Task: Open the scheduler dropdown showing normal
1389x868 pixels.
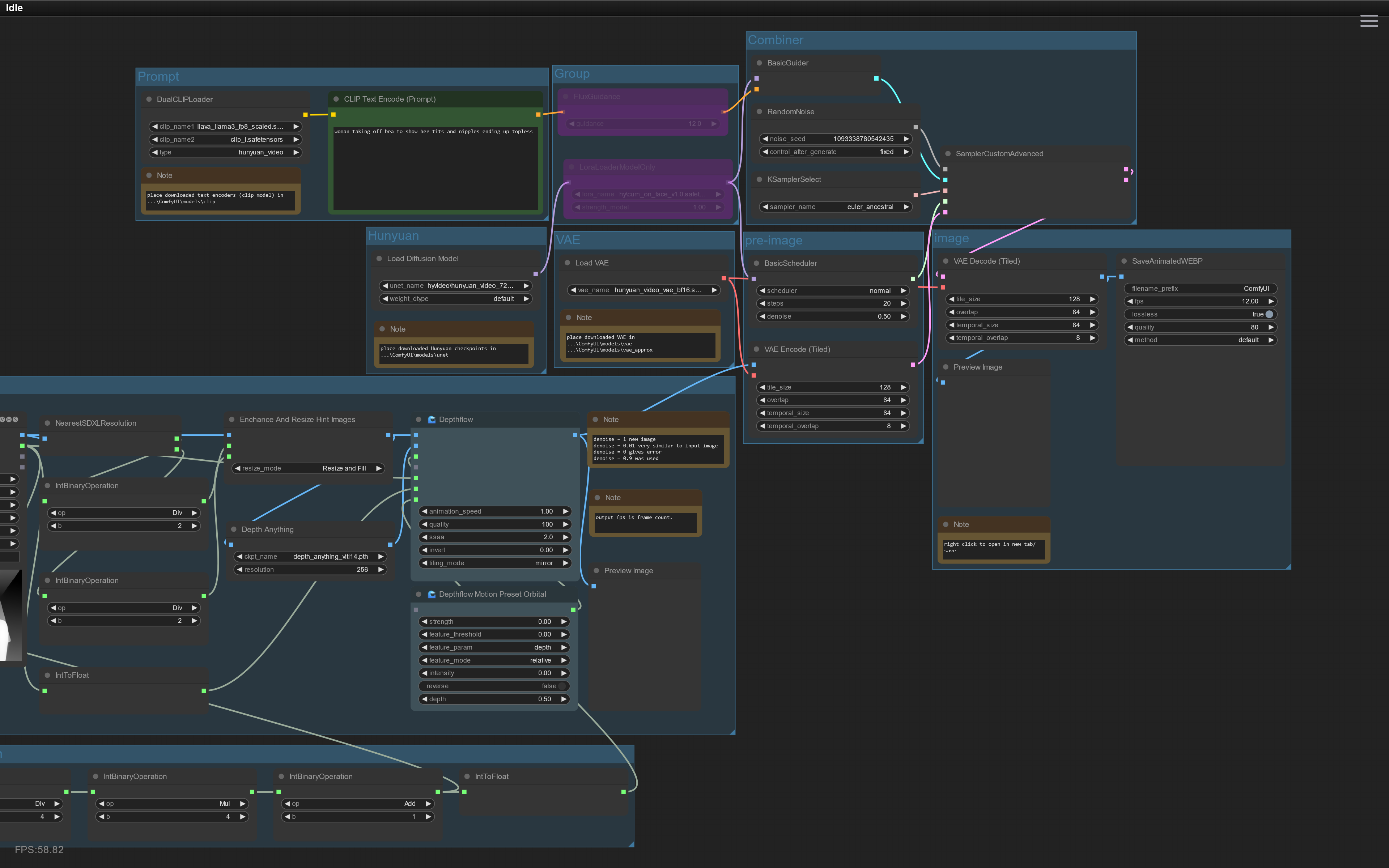Action: [x=832, y=290]
